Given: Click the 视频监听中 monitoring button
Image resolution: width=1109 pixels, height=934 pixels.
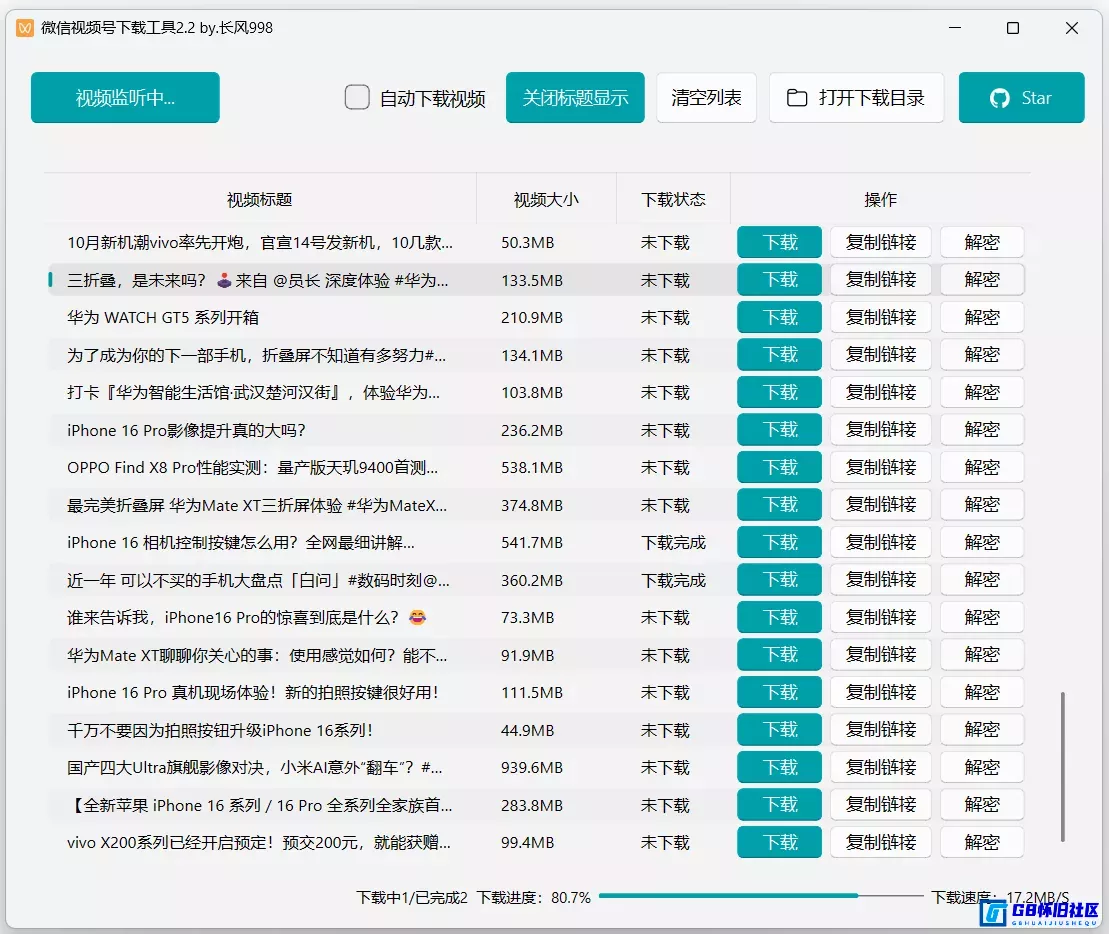Looking at the screenshot, I should tap(124, 98).
